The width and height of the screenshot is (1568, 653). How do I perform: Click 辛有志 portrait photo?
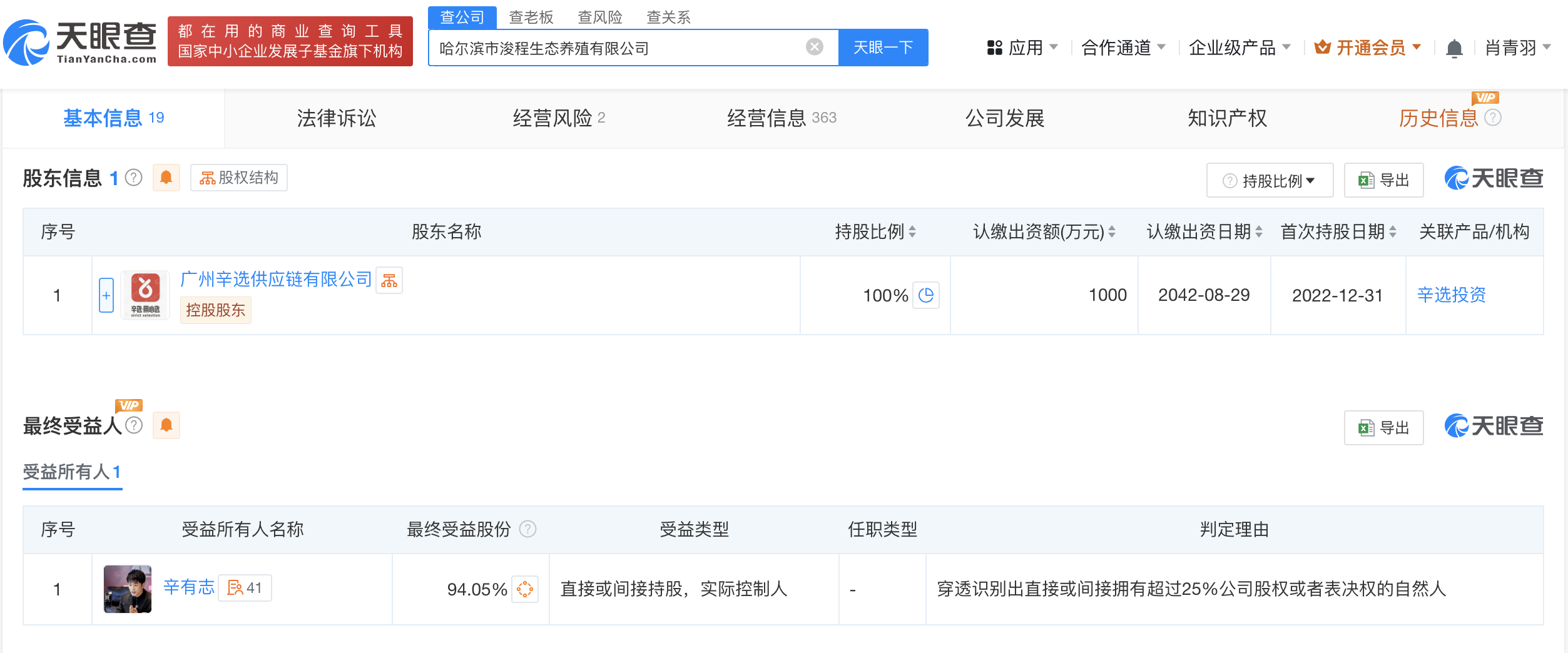pyautogui.click(x=128, y=589)
